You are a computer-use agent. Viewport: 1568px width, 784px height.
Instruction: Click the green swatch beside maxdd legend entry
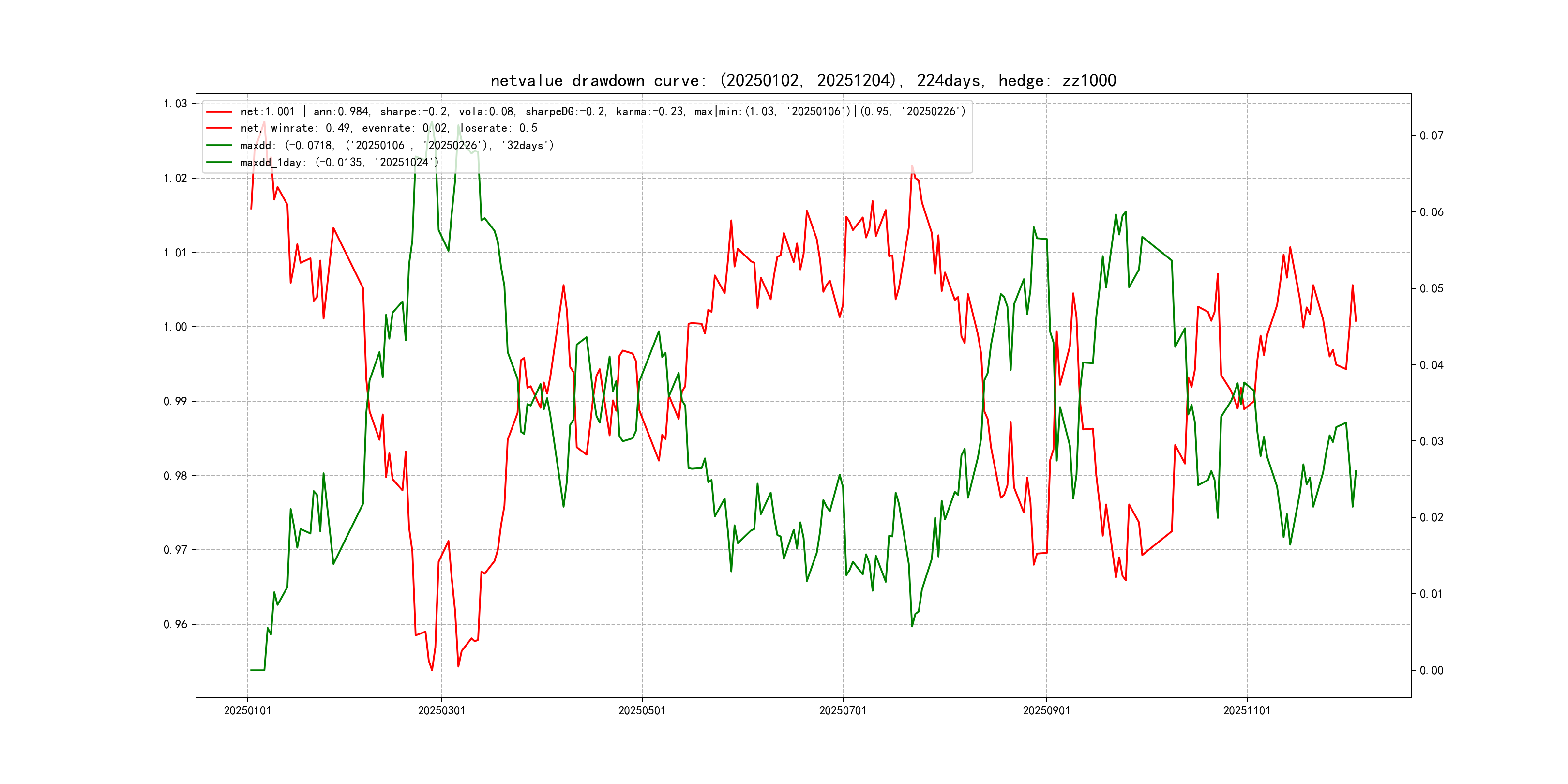219,146
